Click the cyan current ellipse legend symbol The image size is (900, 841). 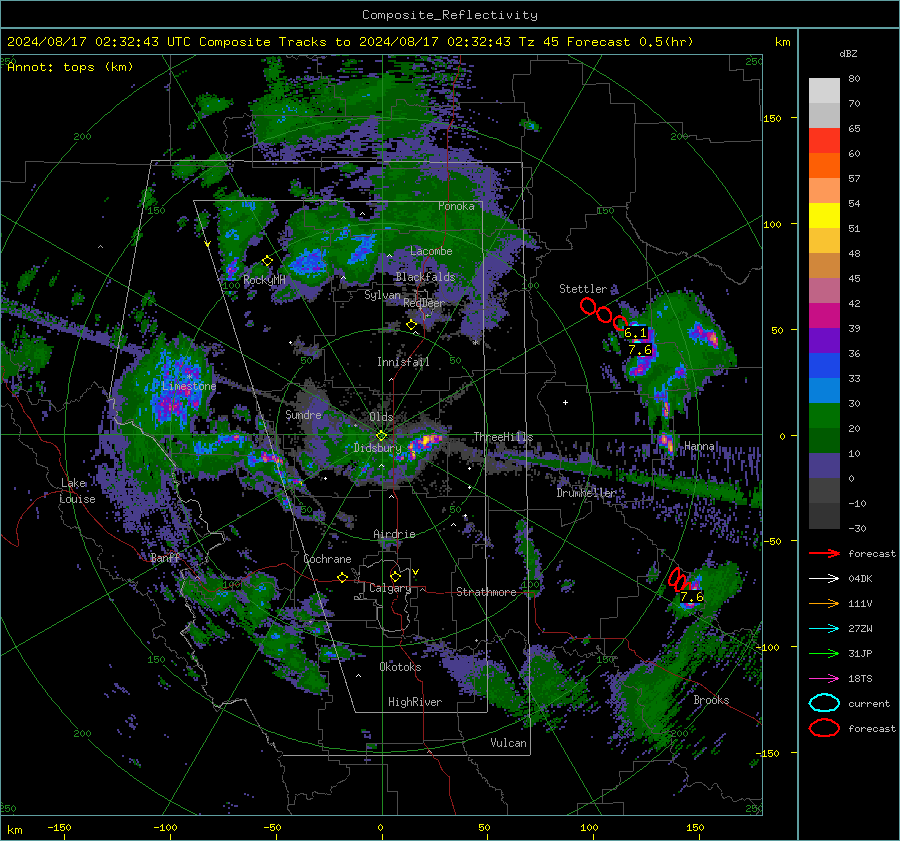click(824, 703)
